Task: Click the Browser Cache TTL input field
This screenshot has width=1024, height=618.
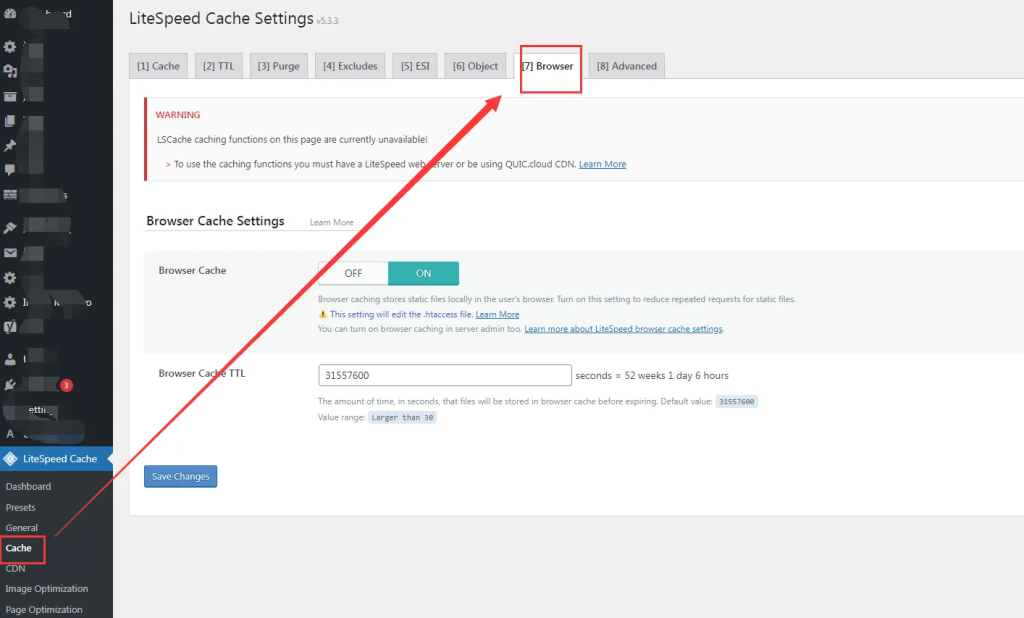Action: click(x=445, y=375)
